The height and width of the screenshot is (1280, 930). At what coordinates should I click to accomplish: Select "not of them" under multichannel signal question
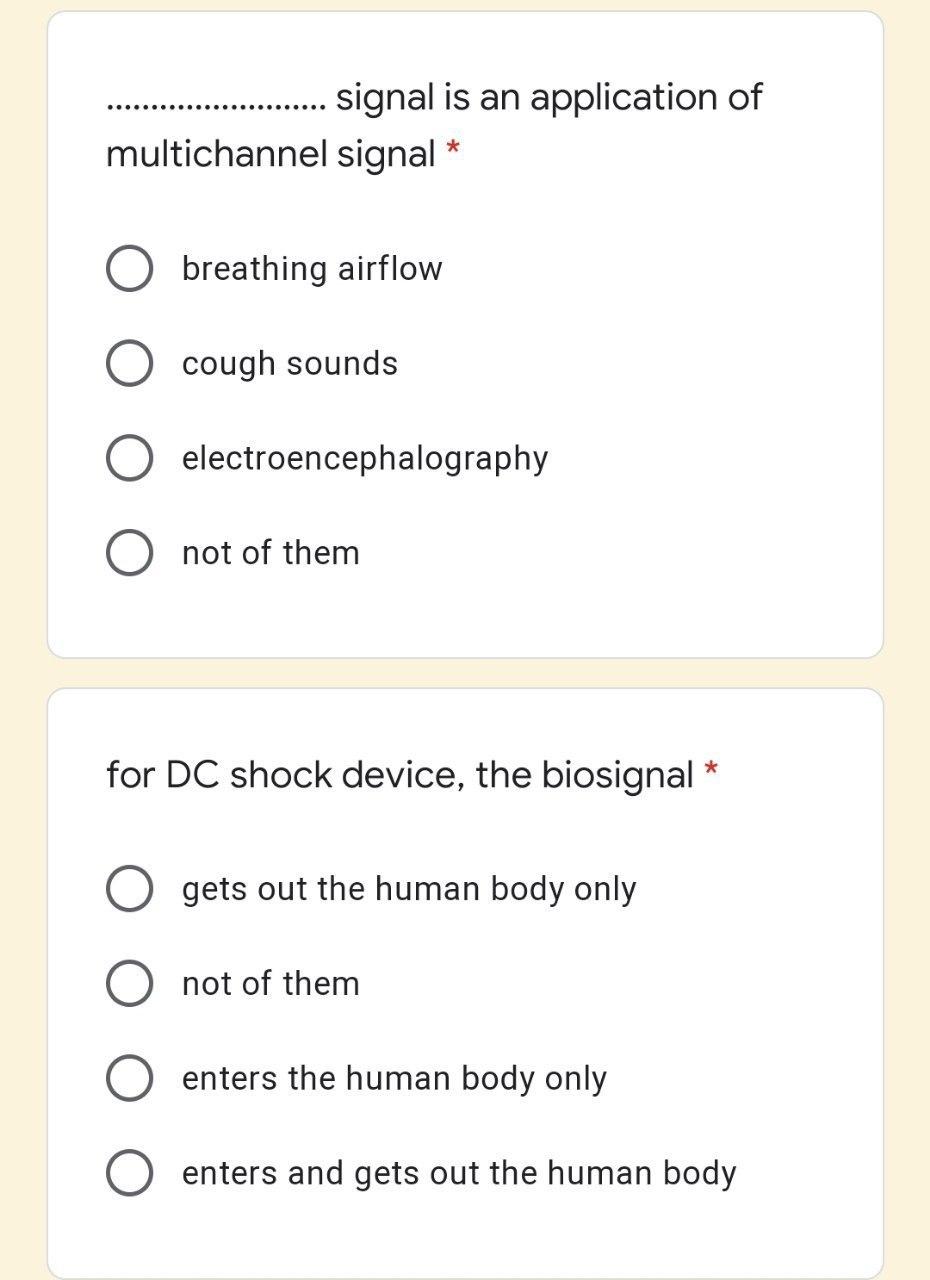pos(129,553)
